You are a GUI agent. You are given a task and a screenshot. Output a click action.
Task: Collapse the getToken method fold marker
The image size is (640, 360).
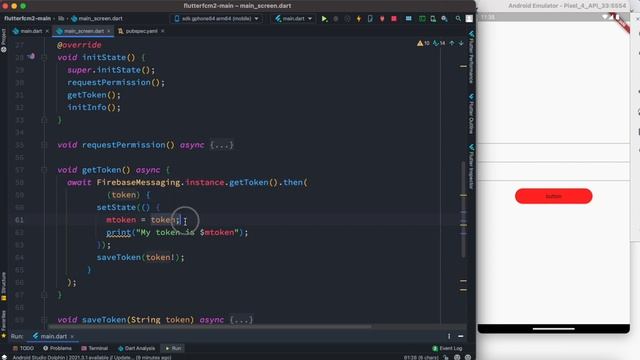coord(44,170)
